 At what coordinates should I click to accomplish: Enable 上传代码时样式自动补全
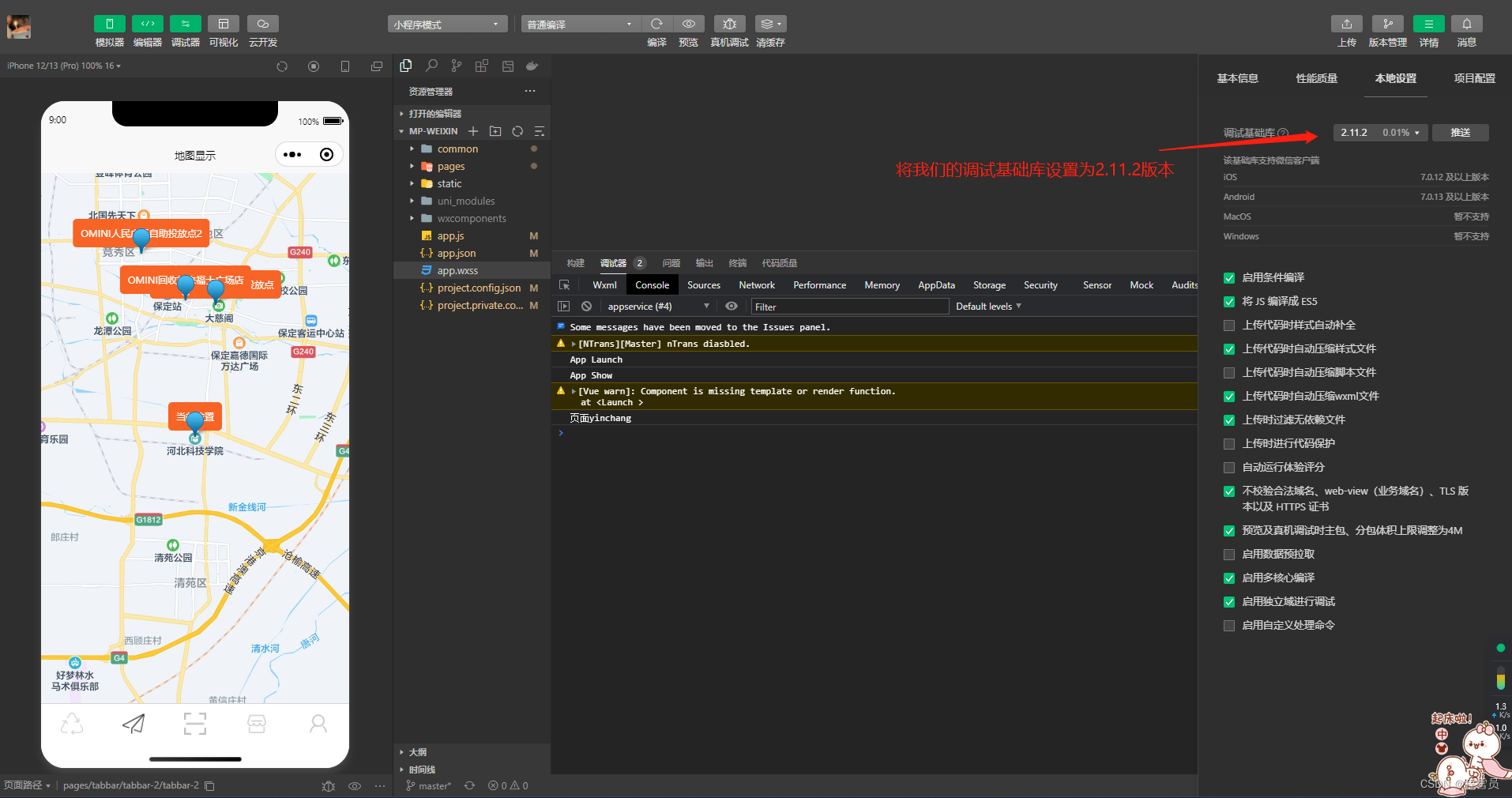pos(1229,326)
